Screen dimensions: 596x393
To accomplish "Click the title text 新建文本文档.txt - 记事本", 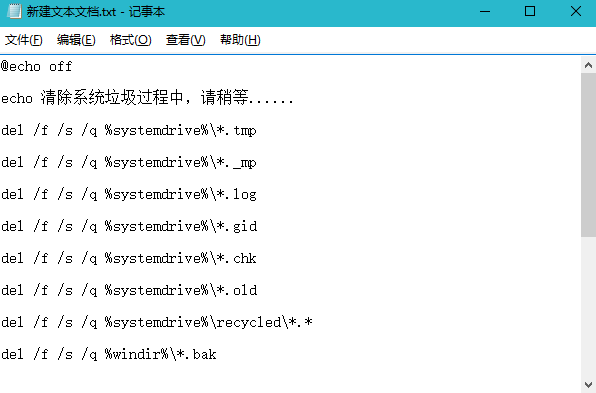I will 95,12.
